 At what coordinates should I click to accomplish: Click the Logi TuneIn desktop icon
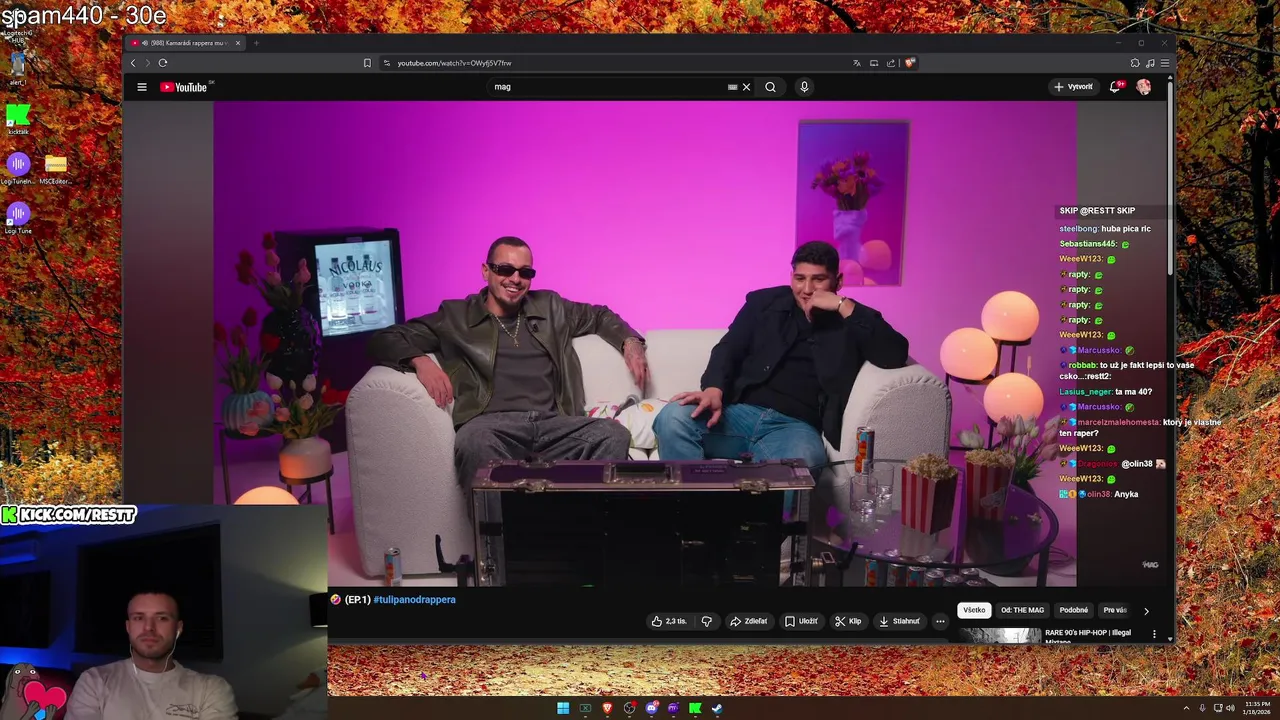pos(18,169)
